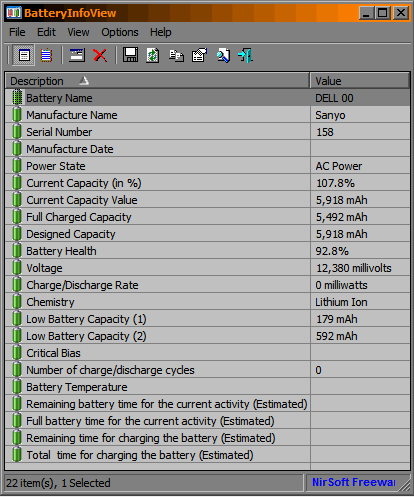Screen dimensions: 414x497
Task: Click the battery icon beside Chemistry
Action: click(x=17, y=302)
